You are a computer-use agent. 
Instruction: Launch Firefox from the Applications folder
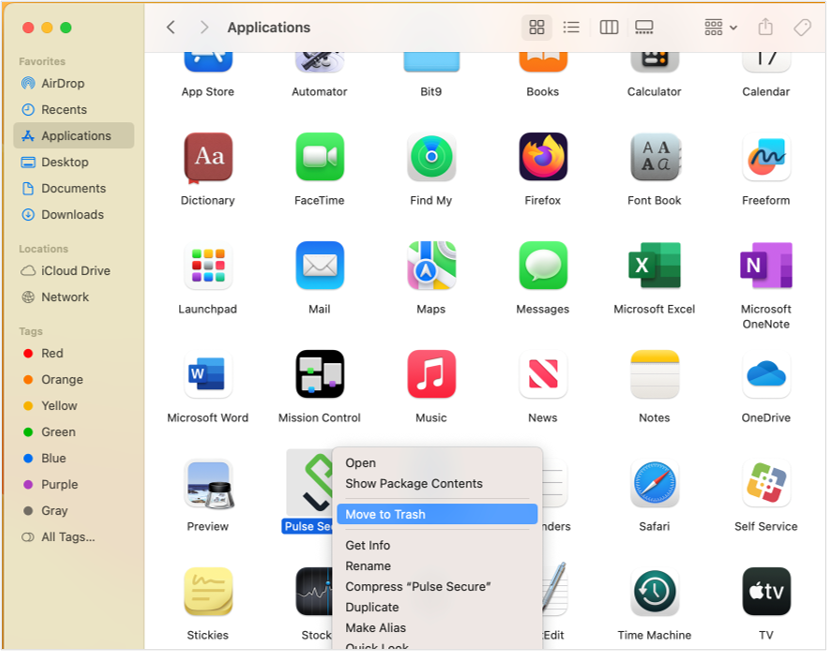pos(542,157)
